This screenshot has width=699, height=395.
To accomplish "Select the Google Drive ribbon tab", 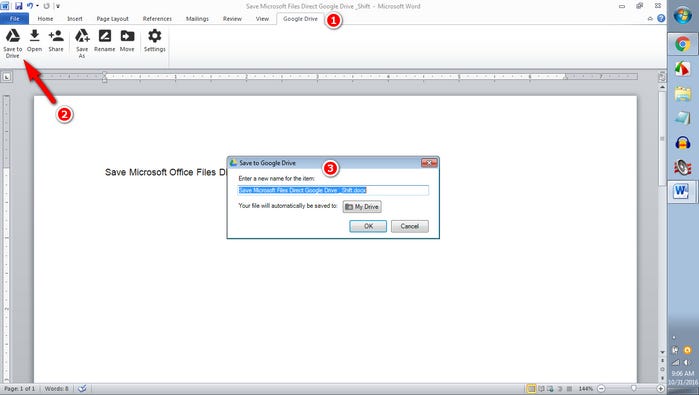I will click(300, 19).
